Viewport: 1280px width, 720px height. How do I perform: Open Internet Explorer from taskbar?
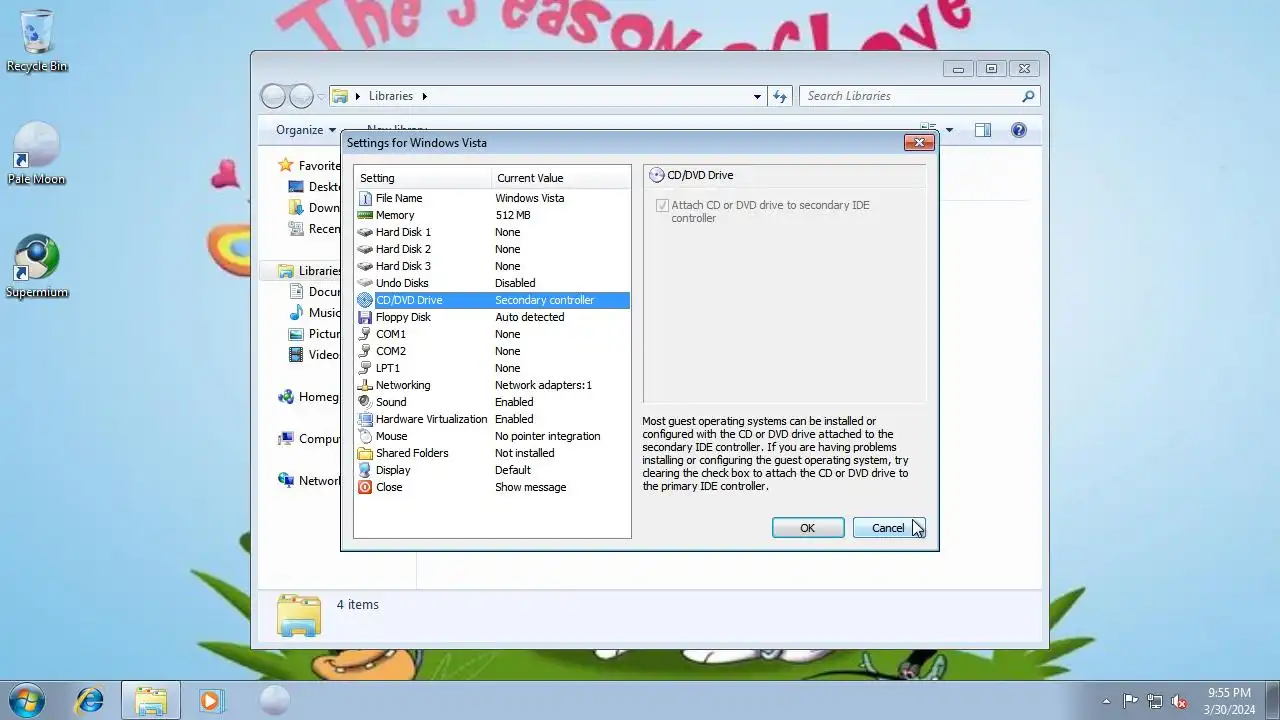point(90,700)
